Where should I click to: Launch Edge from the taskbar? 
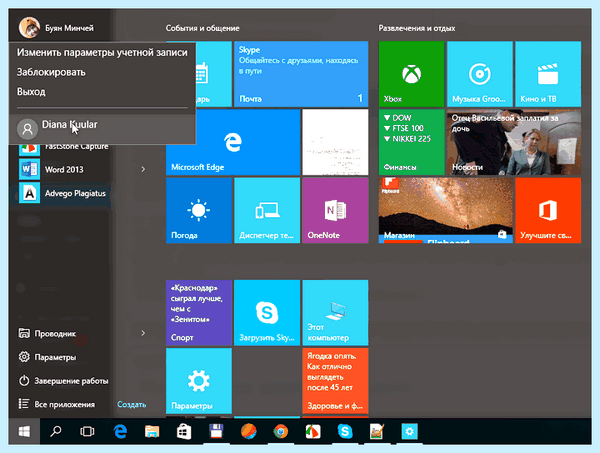[120, 432]
